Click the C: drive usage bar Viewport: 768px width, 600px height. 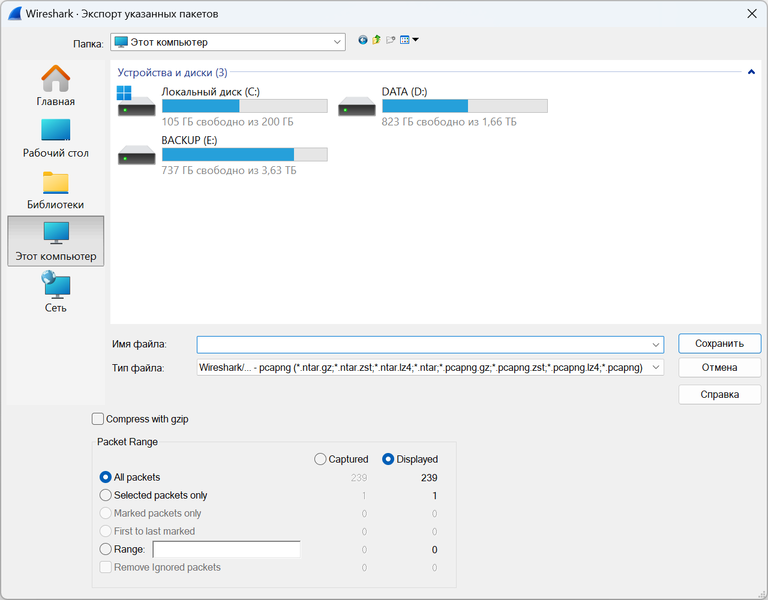pos(244,106)
